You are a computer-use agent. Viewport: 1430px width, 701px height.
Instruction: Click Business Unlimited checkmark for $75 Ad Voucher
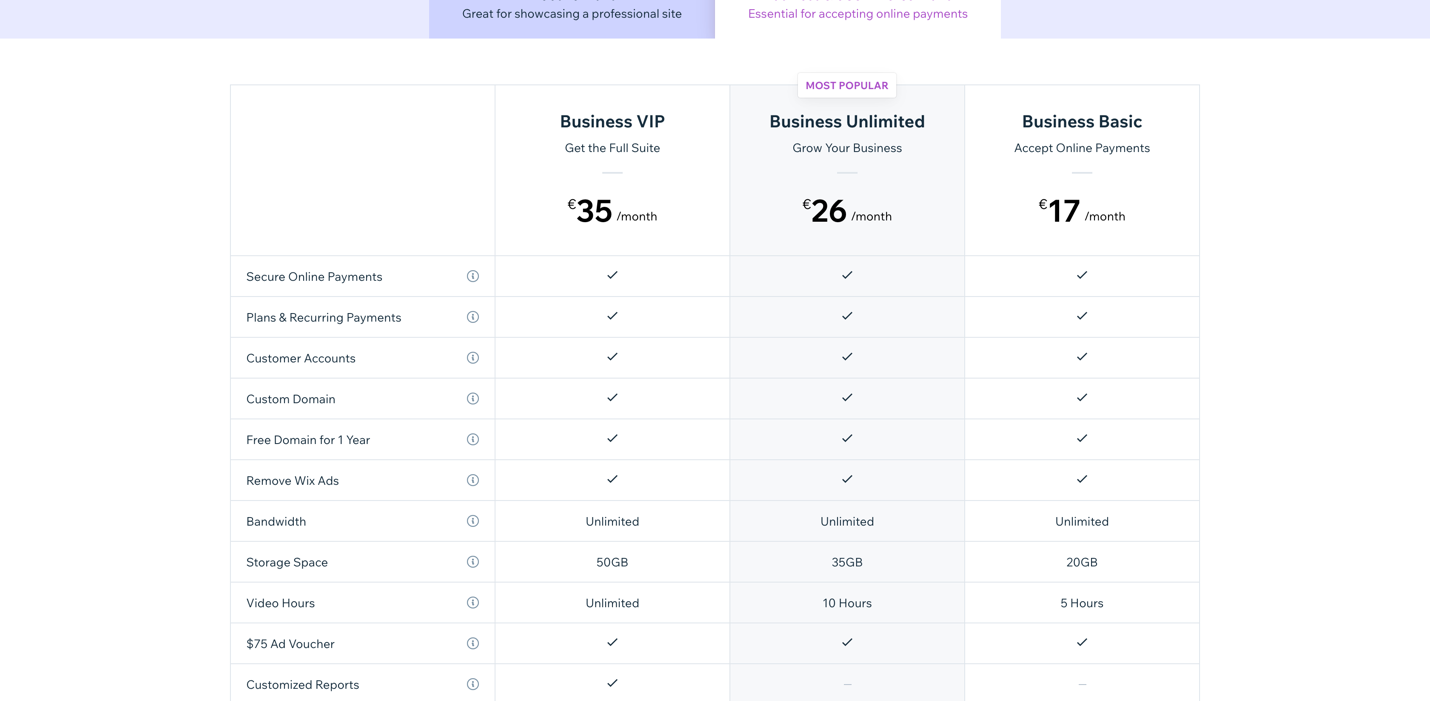click(847, 642)
